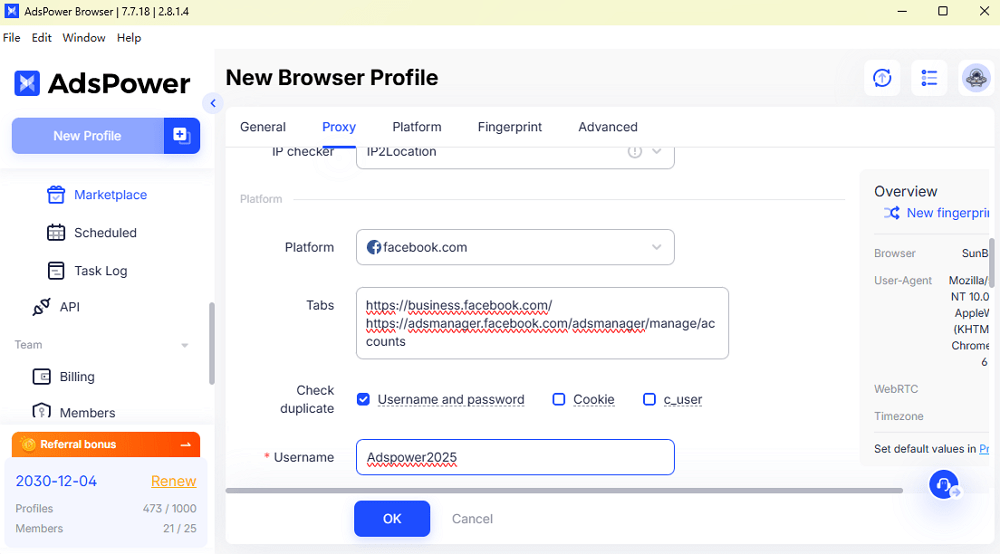The image size is (1000, 554).
Task: Click the Members count 21 / 25
Action: [x=180, y=528]
